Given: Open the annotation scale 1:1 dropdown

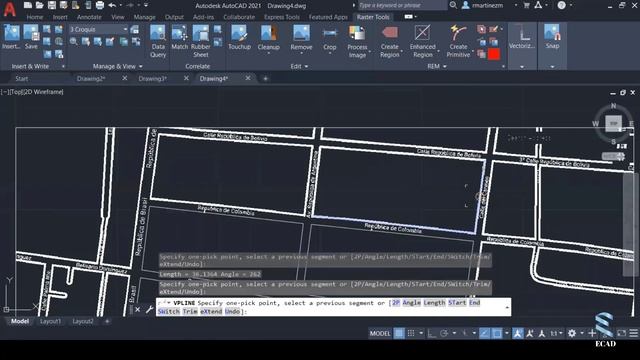Looking at the screenshot, I should coord(556,333).
